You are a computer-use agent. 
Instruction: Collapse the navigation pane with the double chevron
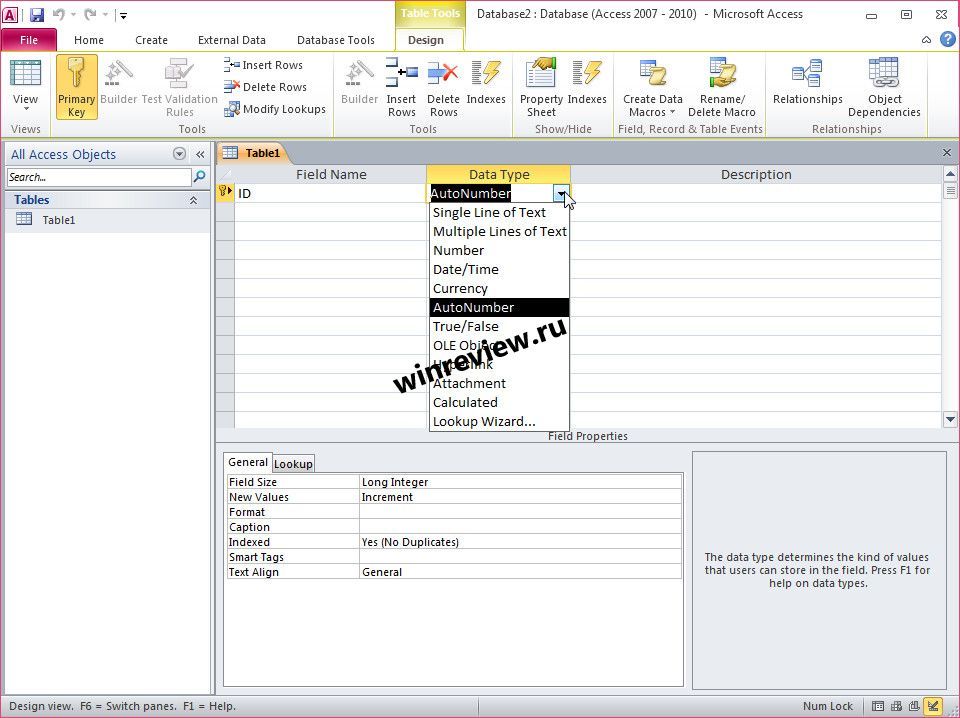point(200,154)
